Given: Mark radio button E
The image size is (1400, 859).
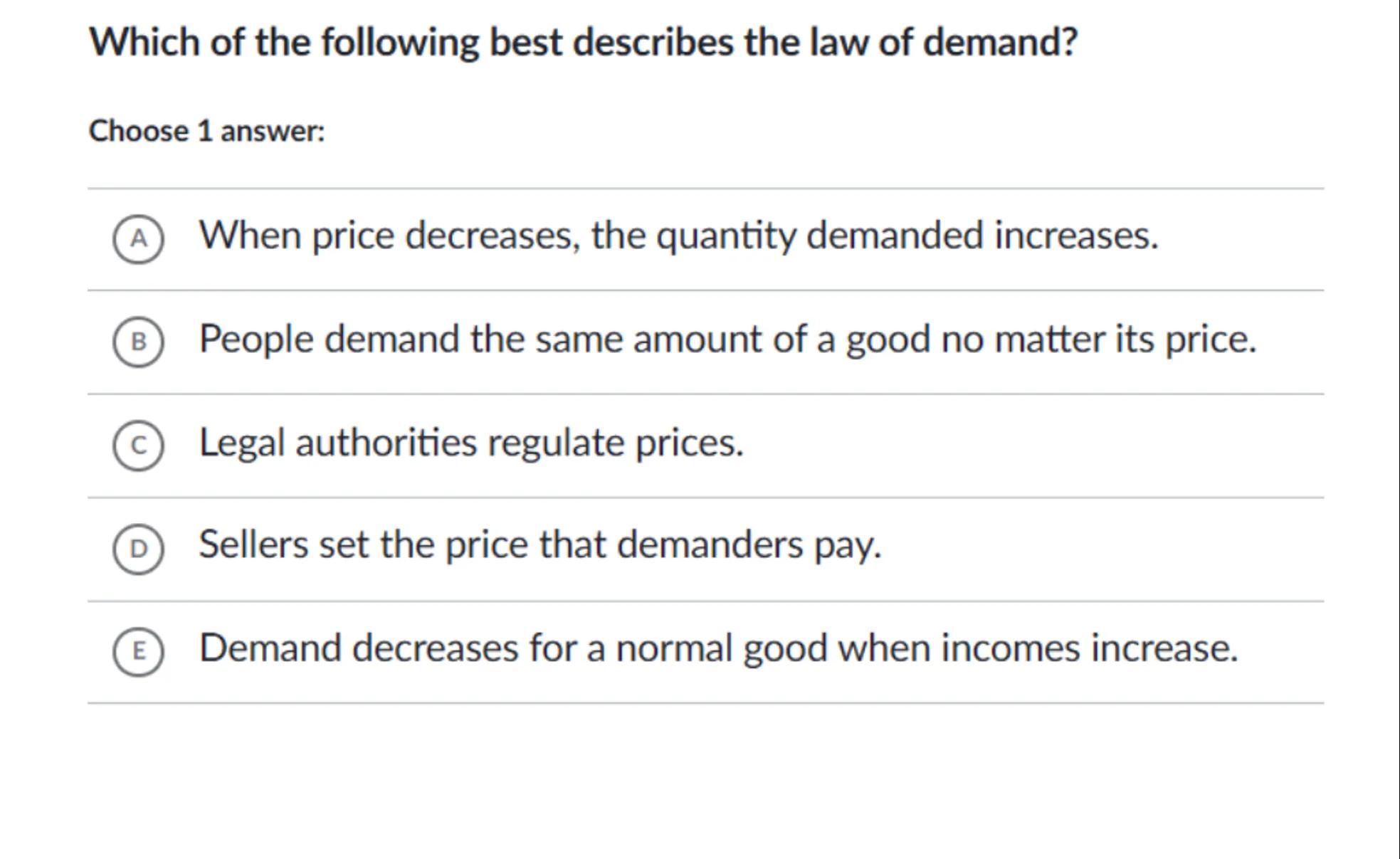Looking at the screenshot, I should click(138, 651).
